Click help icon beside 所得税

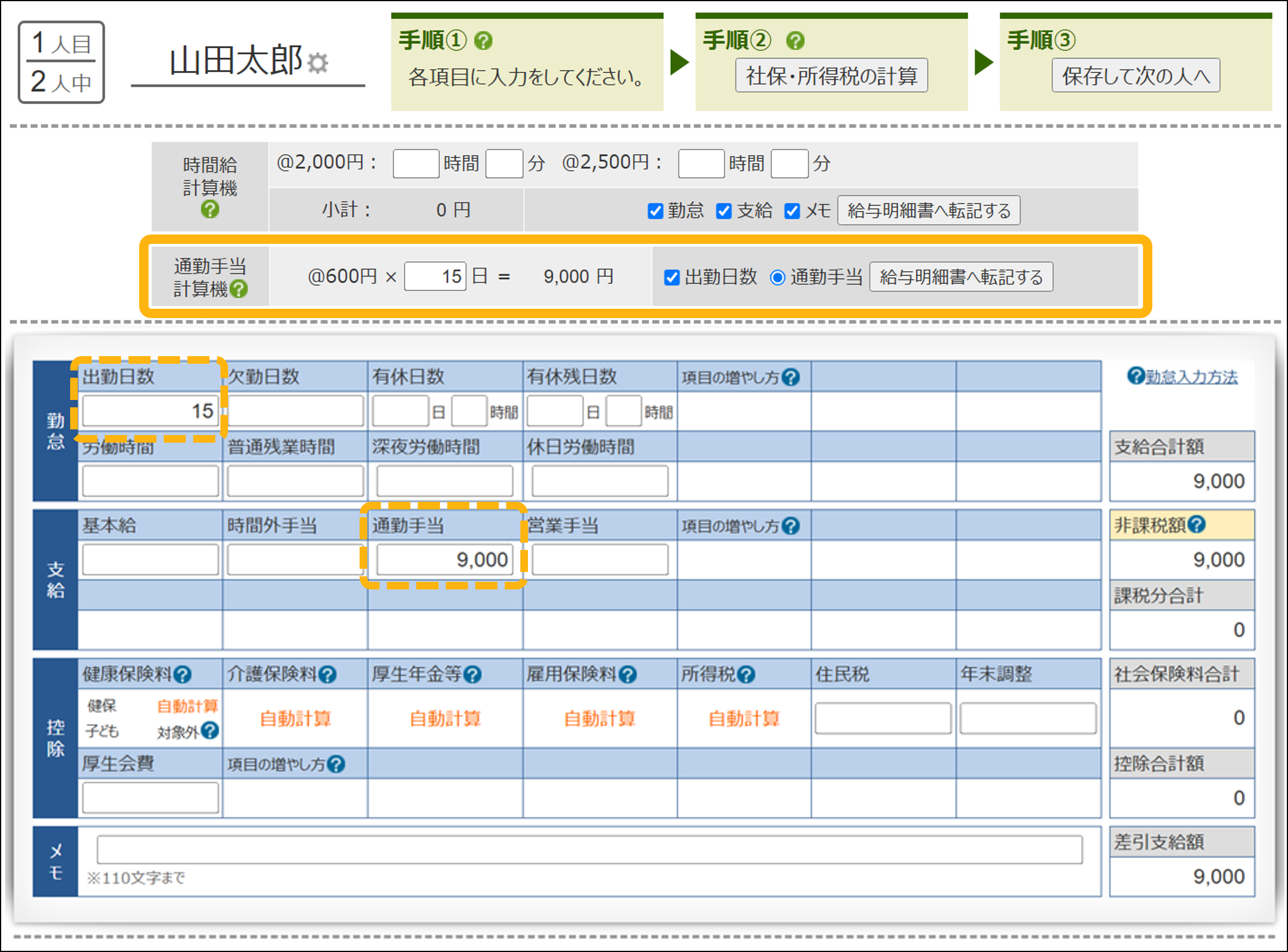pos(746,675)
